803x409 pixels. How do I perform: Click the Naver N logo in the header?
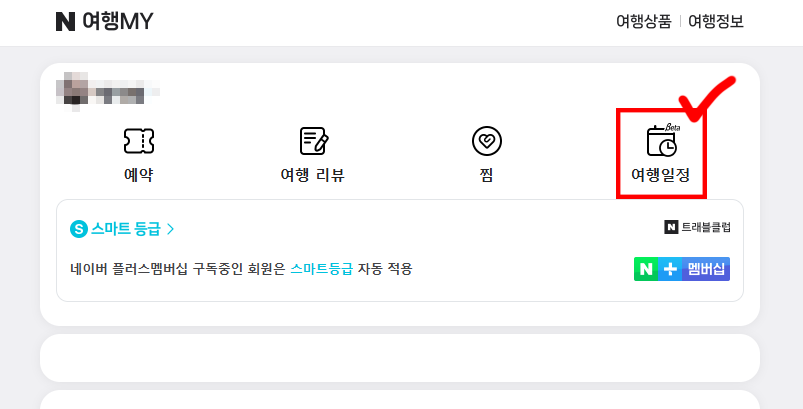click(x=66, y=22)
